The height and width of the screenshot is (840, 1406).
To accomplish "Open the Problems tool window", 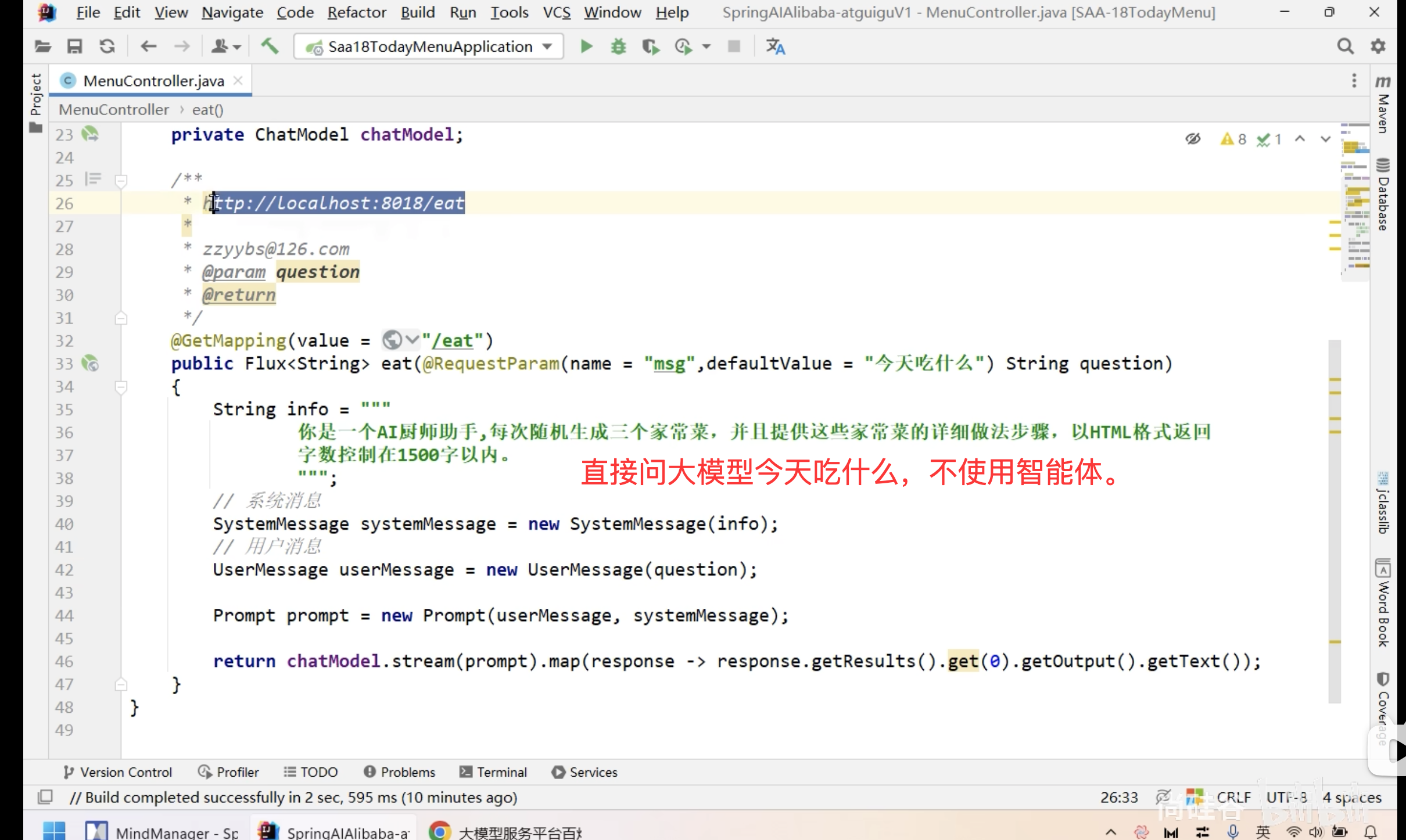I will click(400, 772).
